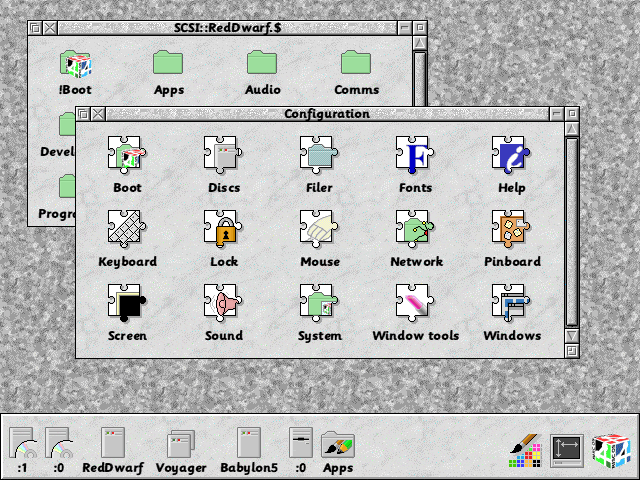Viewport: 640px width, 480px height.
Task: Close the Configuration window
Action: point(98,114)
